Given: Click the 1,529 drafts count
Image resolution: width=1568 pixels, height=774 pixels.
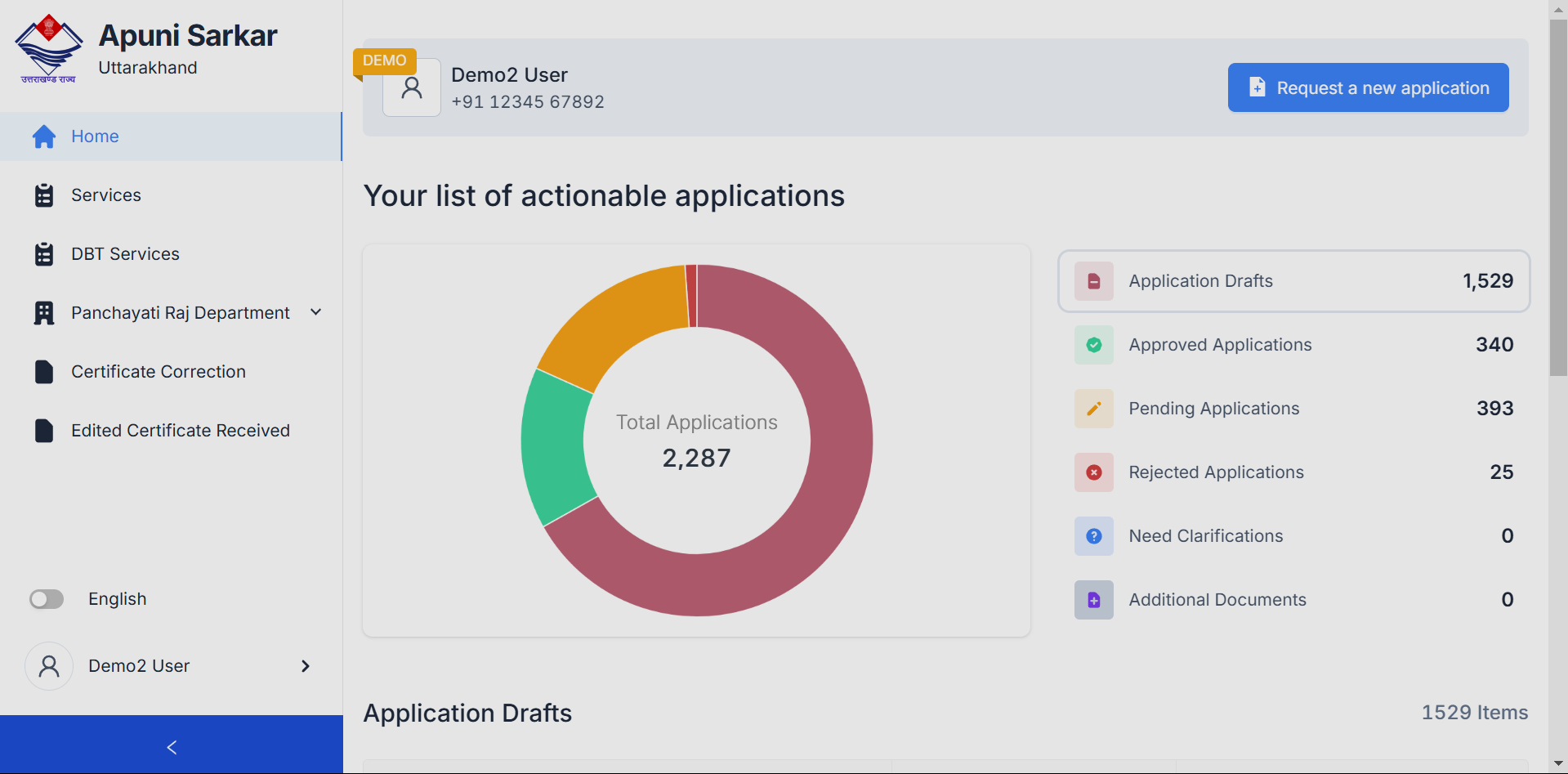Looking at the screenshot, I should [1488, 281].
